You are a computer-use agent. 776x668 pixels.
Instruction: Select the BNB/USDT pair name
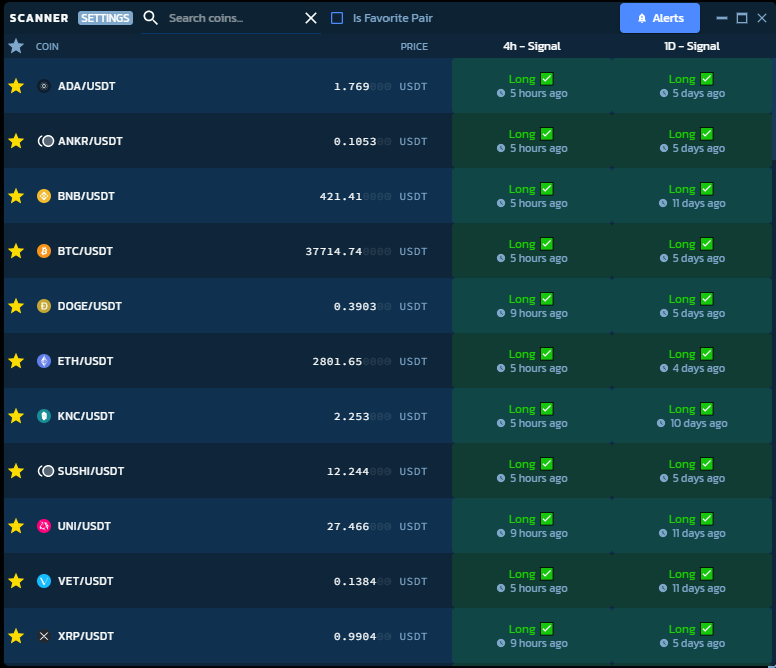86,196
